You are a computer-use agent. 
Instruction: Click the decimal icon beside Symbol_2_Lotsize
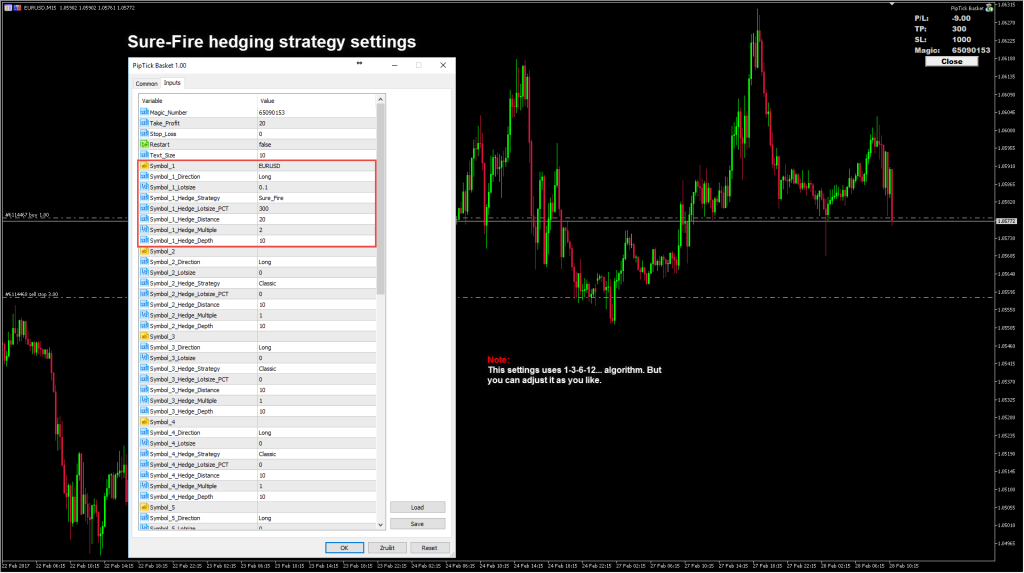(x=144, y=272)
